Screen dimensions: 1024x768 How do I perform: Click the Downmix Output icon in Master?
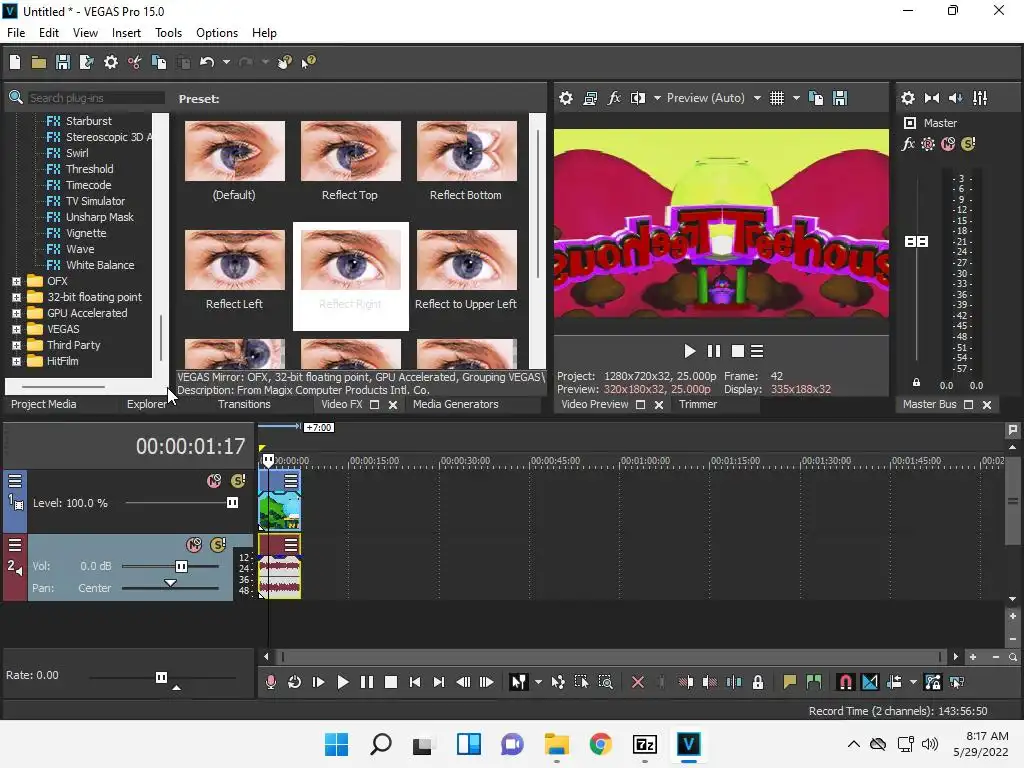932,98
